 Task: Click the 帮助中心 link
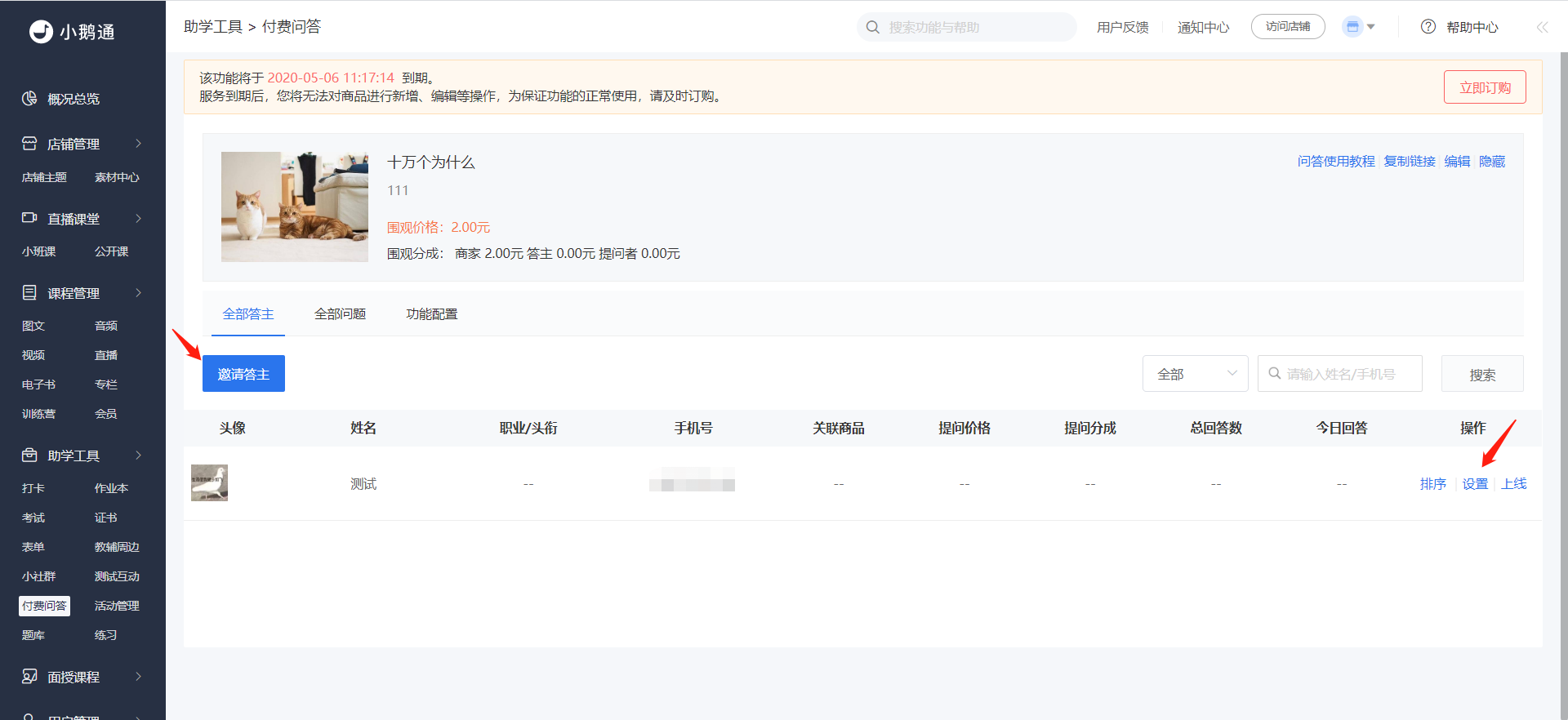[1472, 27]
